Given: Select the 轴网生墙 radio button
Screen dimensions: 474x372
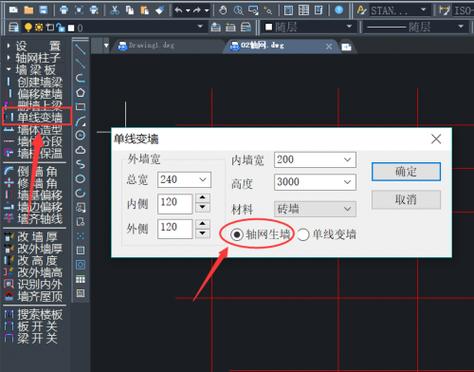Looking at the screenshot, I should tap(236, 235).
